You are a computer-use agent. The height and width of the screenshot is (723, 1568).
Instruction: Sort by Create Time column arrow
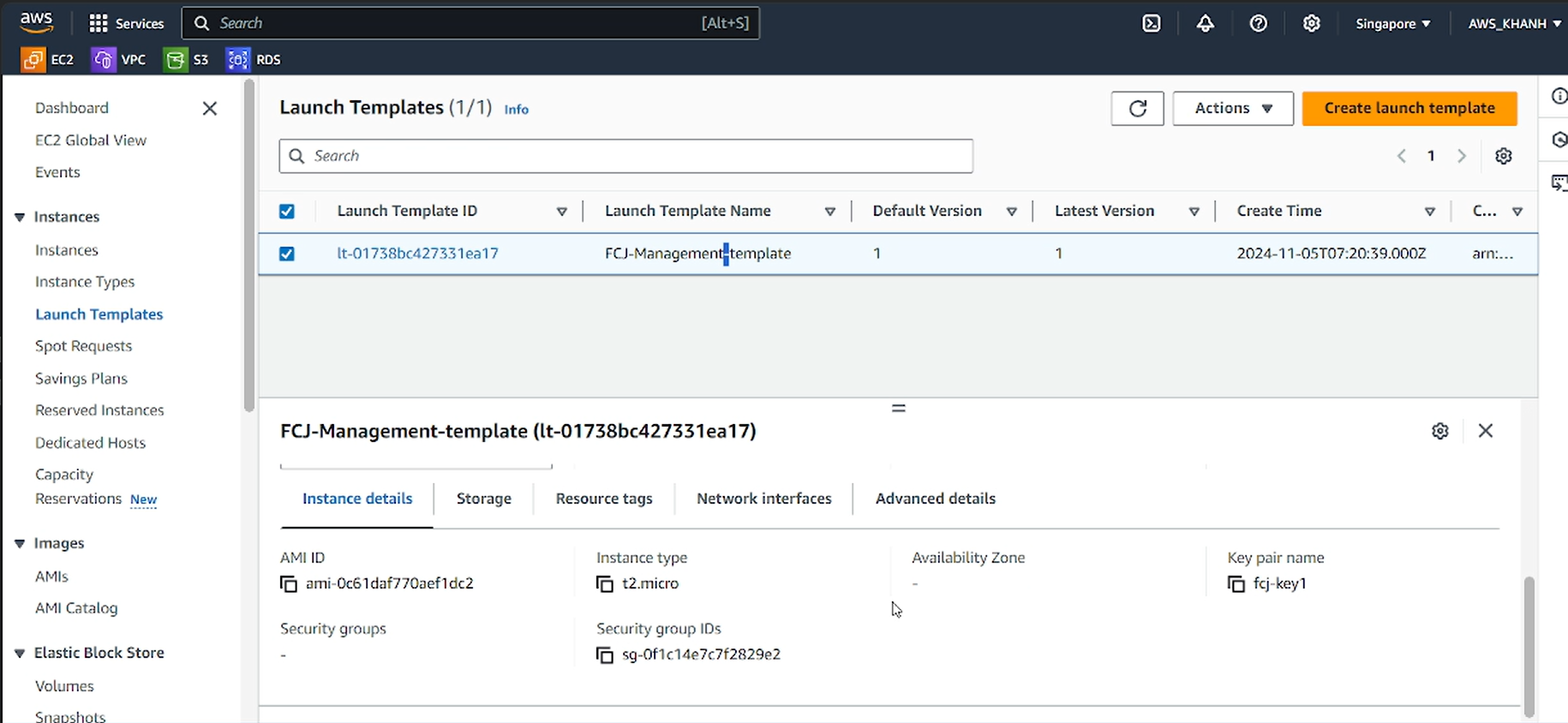click(1429, 212)
